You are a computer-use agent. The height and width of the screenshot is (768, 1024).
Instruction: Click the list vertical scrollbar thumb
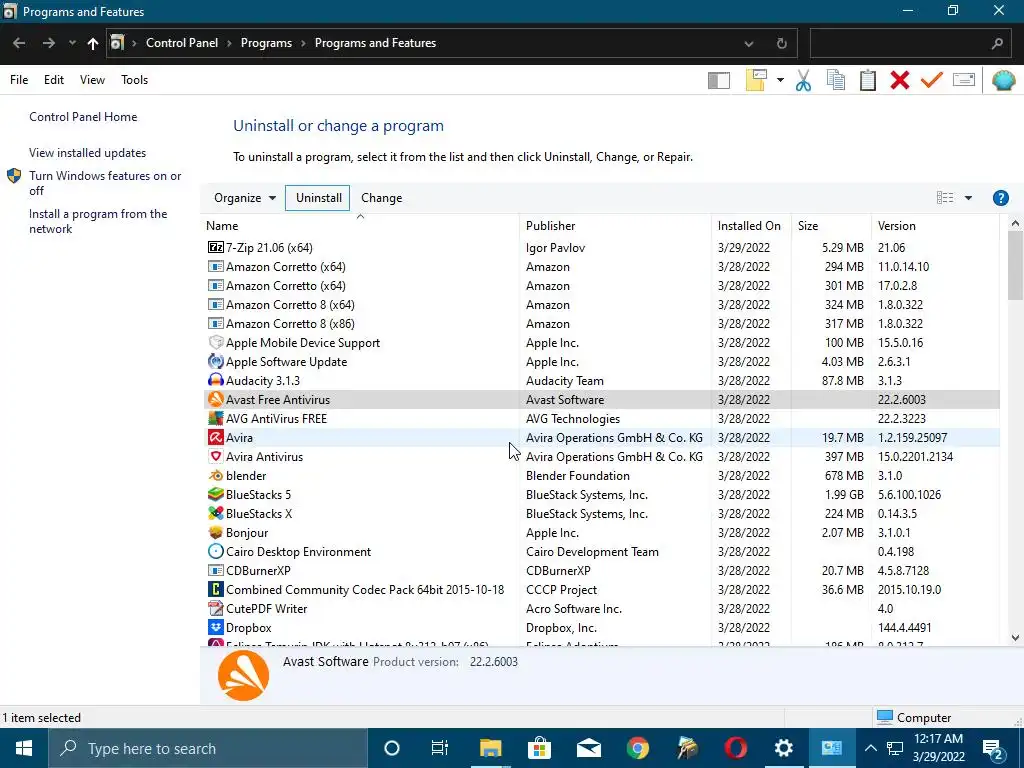[x=1015, y=264]
